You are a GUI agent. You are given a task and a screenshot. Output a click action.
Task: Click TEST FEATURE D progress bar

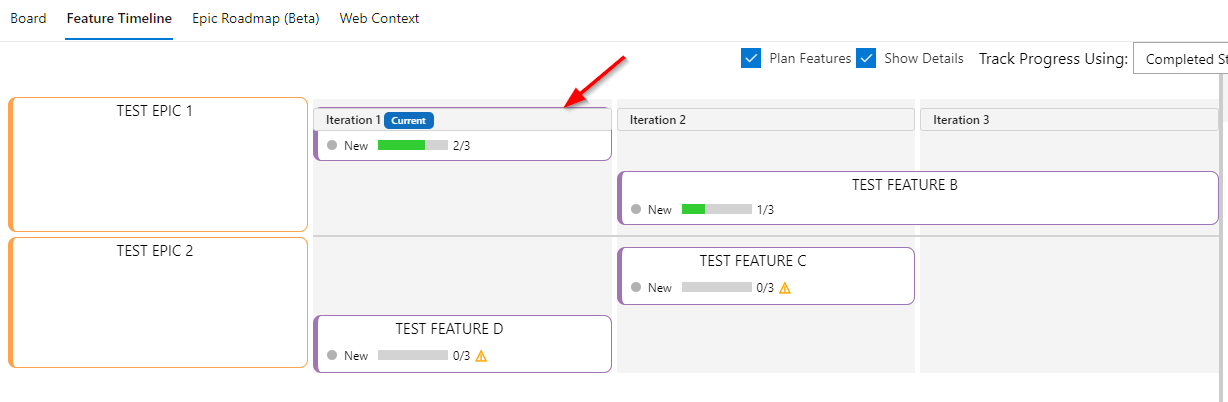pyautogui.click(x=413, y=355)
